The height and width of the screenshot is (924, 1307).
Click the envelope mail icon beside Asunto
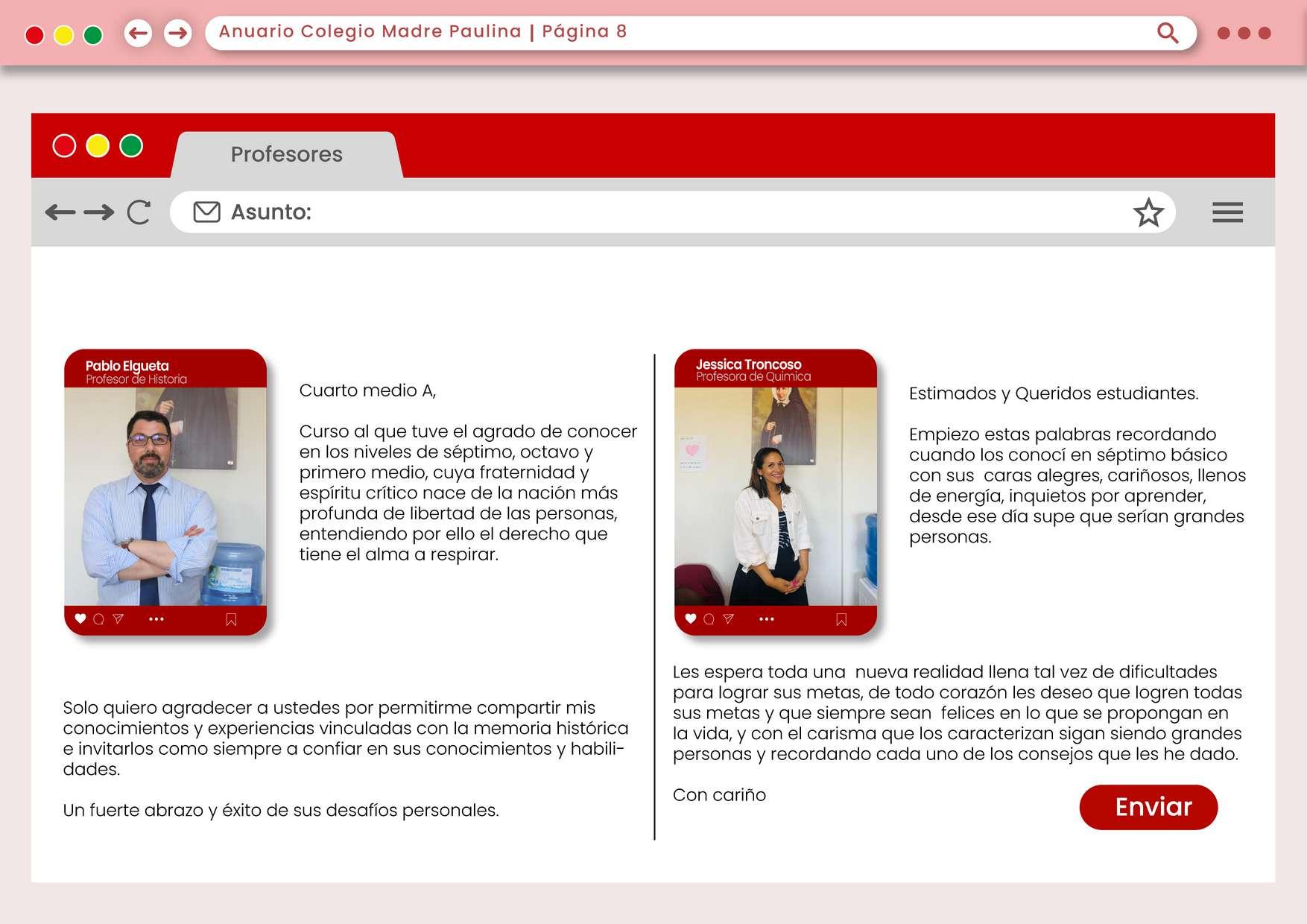coord(206,212)
